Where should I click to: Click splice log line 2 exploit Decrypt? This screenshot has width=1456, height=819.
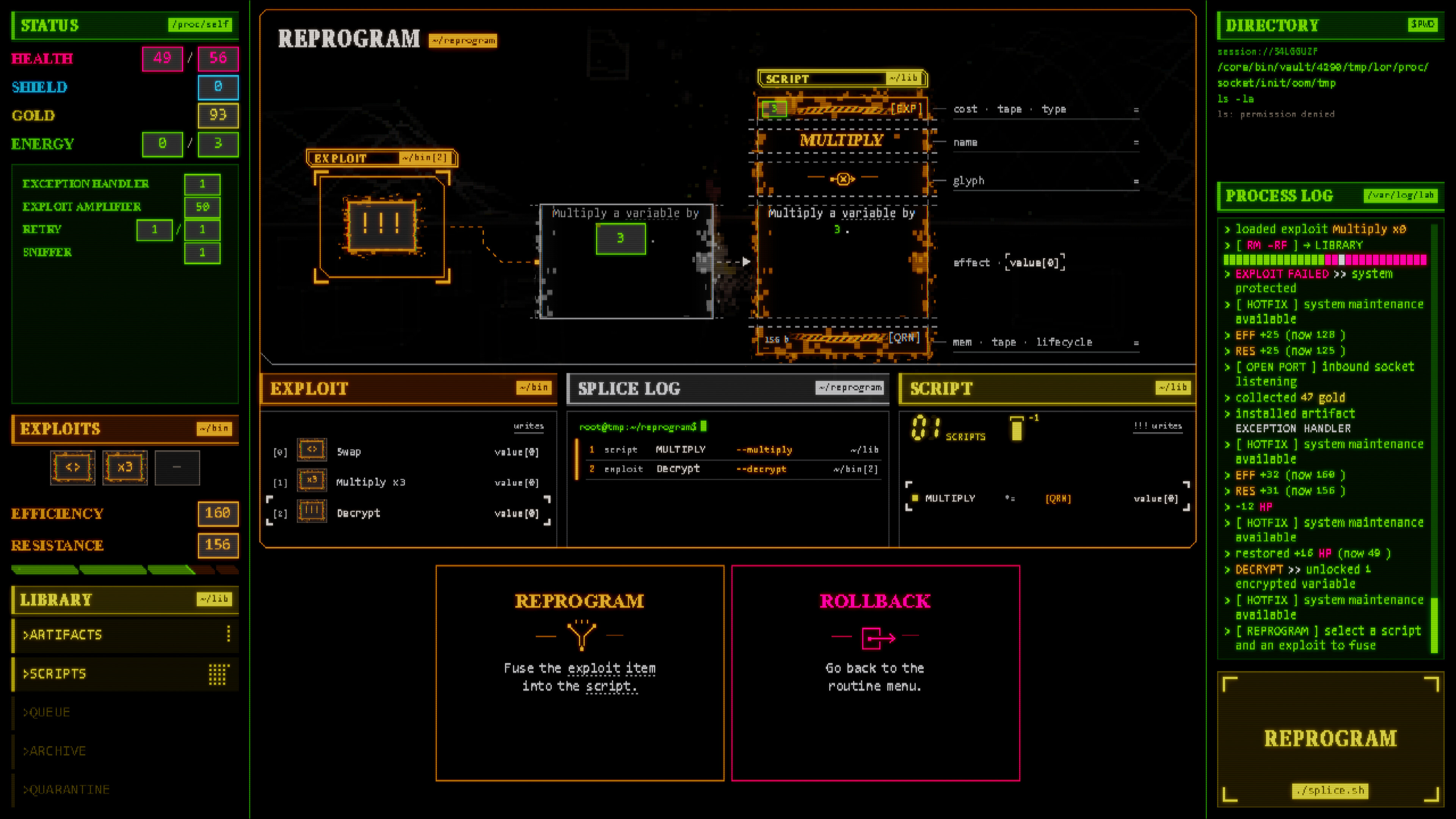(733, 469)
